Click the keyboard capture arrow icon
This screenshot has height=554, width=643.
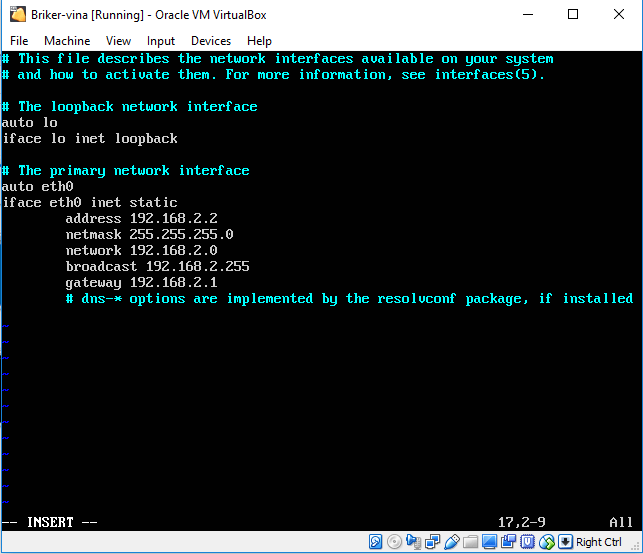point(566,542)
